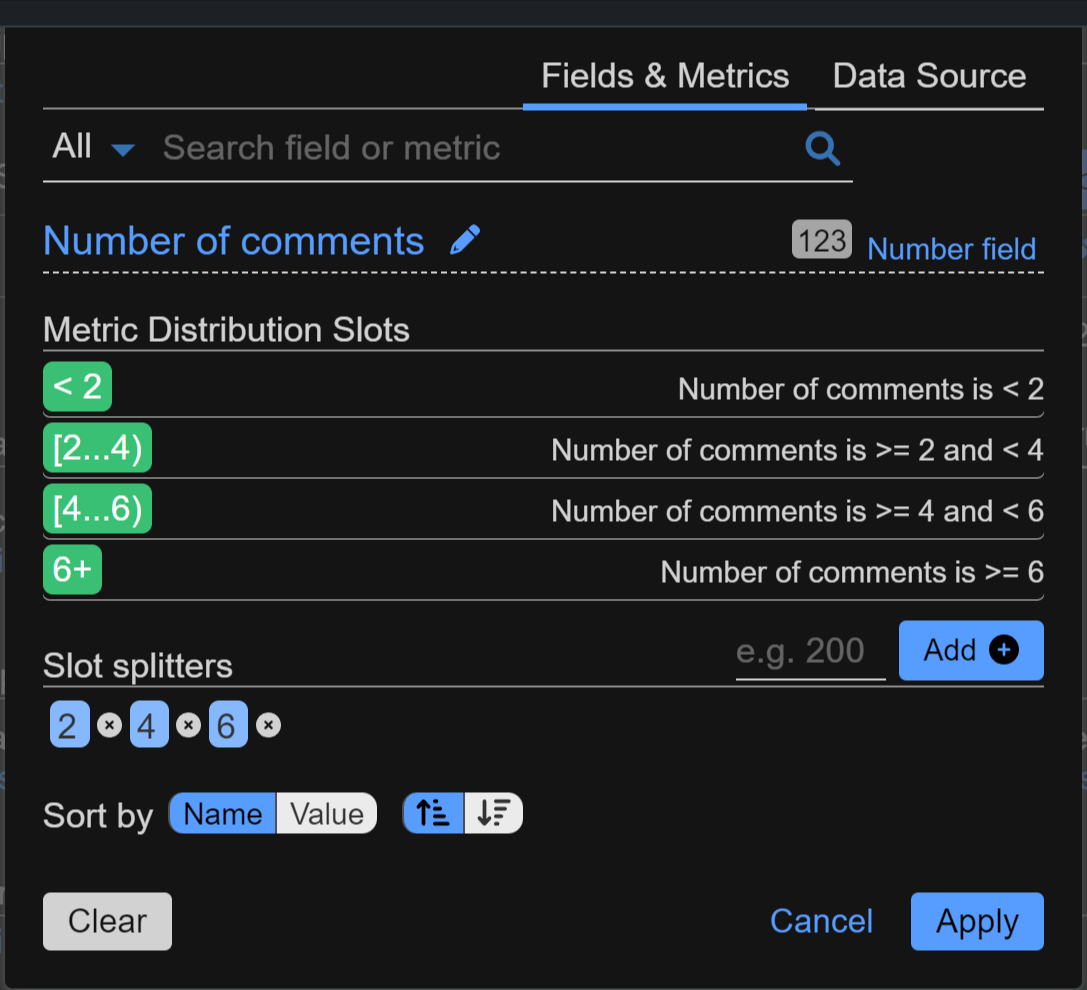This screenshot has height=990, width=1087.
Task: Sort by Name toggle option
Action: [222, 814]
